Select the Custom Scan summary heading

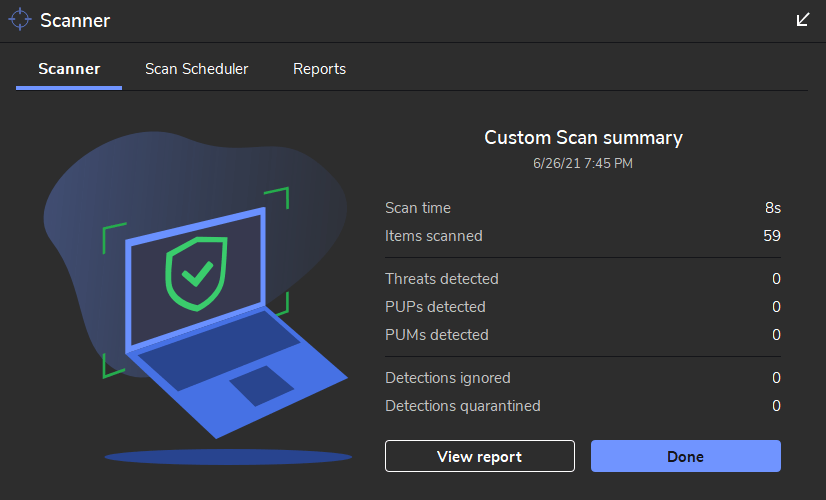tap(583, 138)
